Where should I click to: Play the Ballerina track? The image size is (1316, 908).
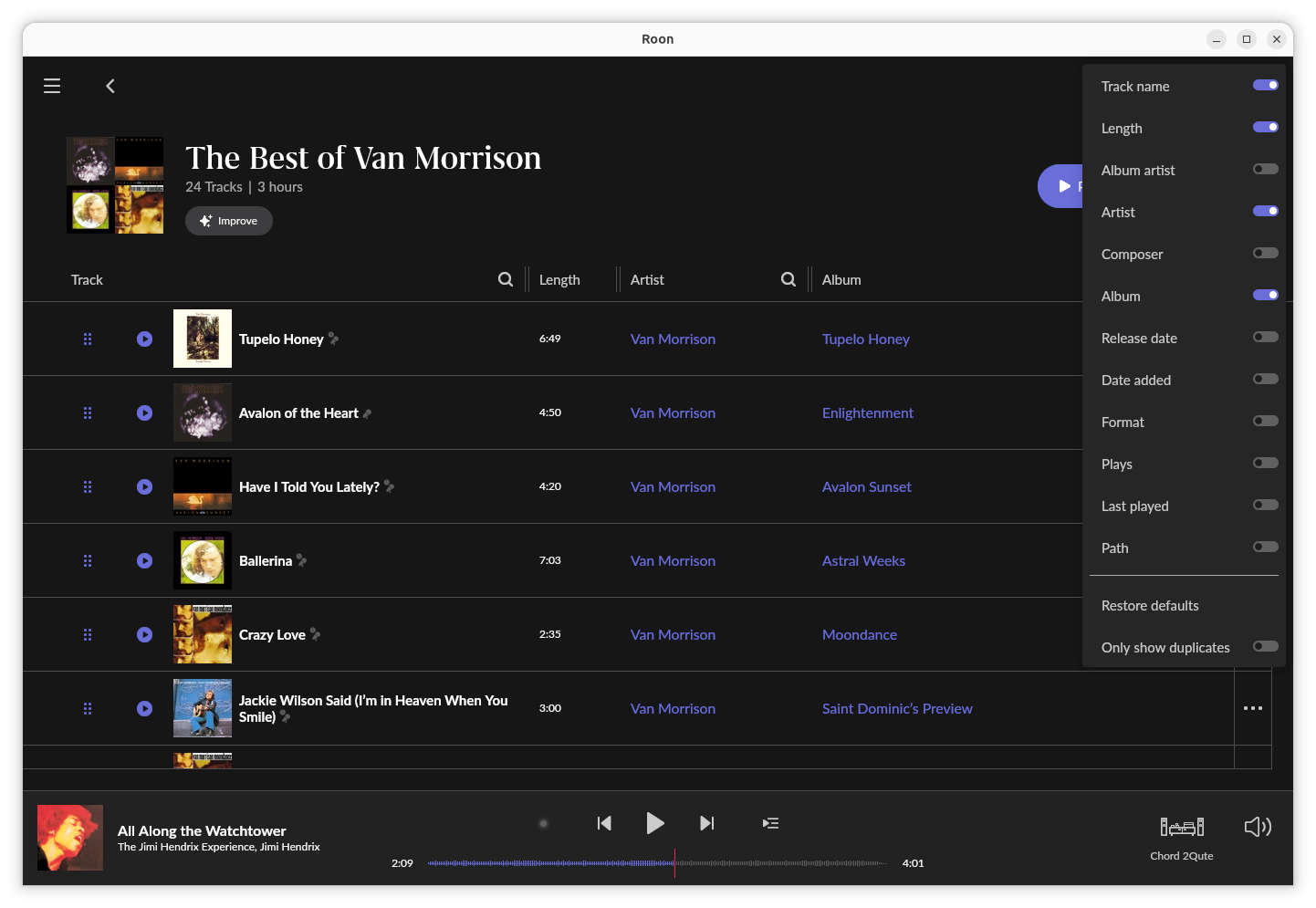click(x=145, y=560)
